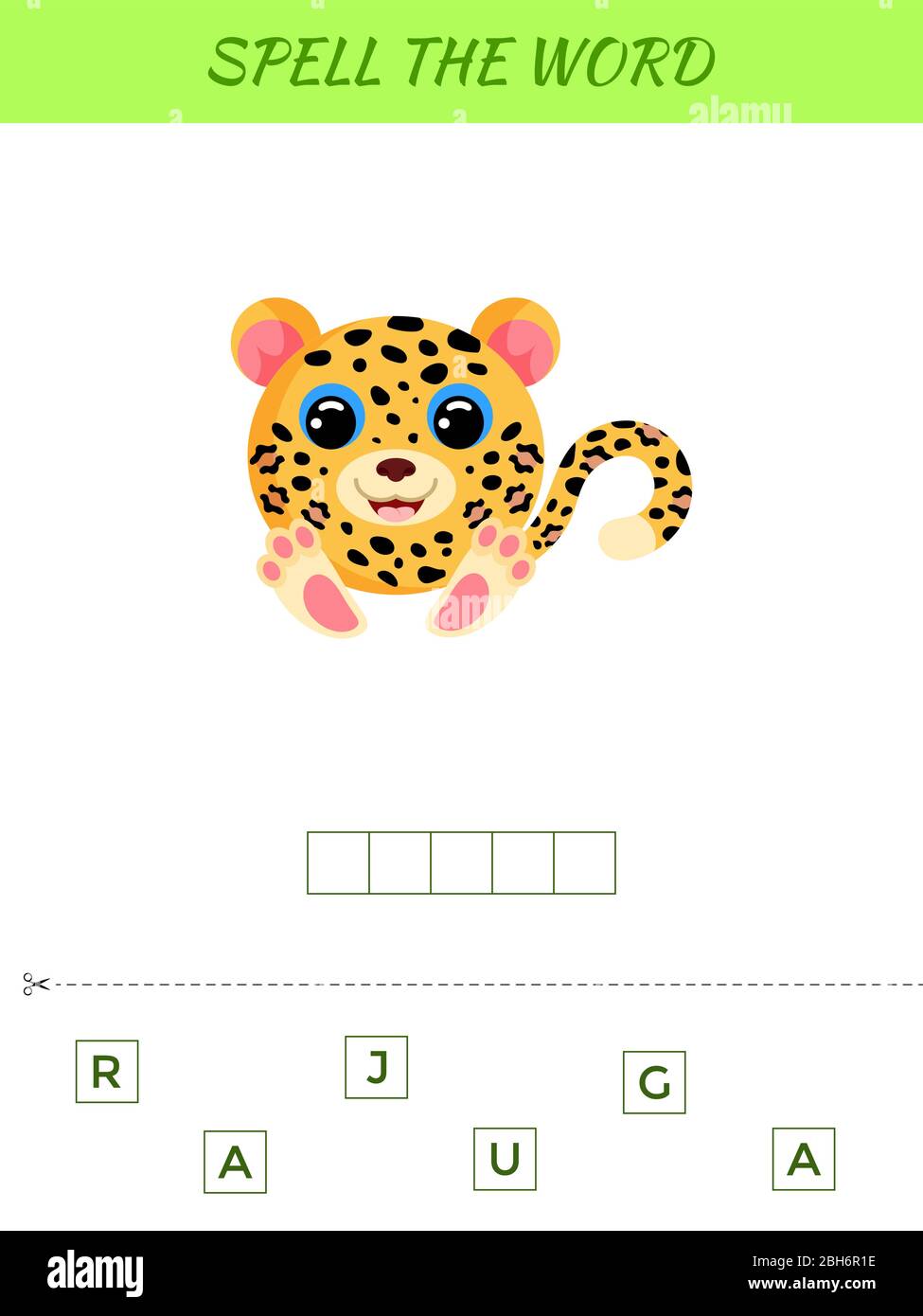Click the jaguar's right blue eye
Viewport: 923px width, 1316px height.
click(x=460, y=418)
